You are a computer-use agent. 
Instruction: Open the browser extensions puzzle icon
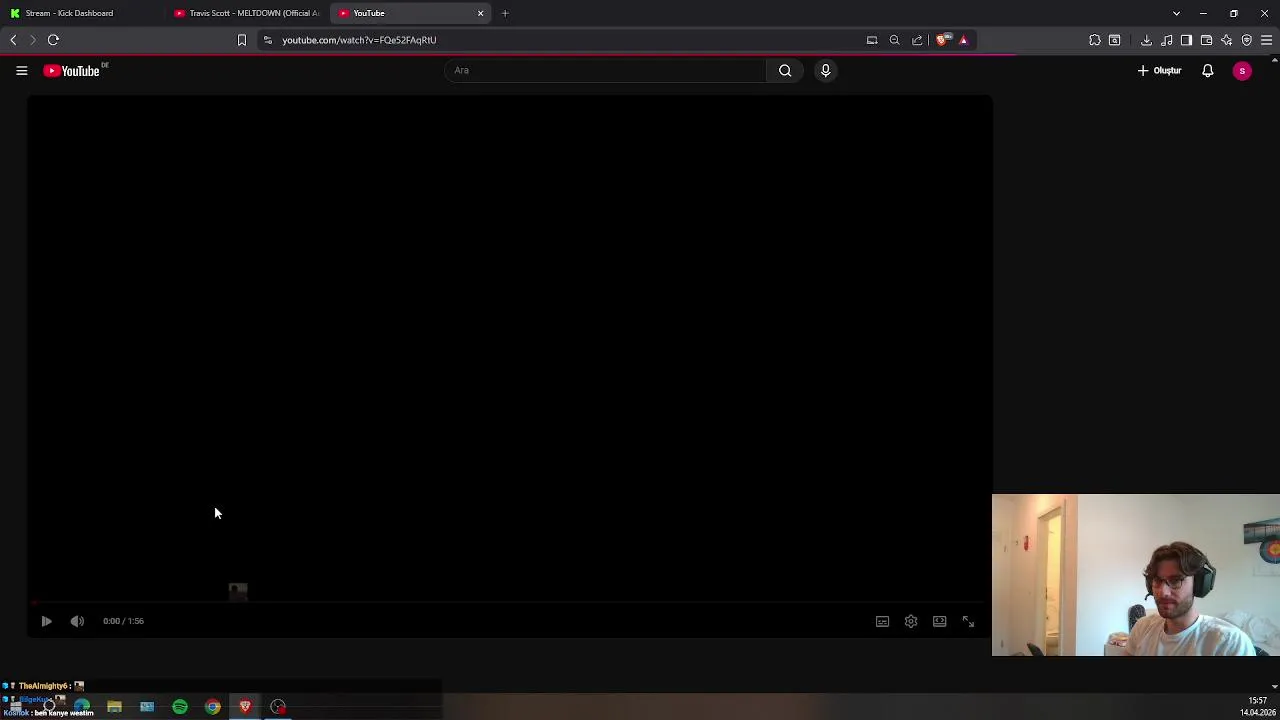point(1095,40)
